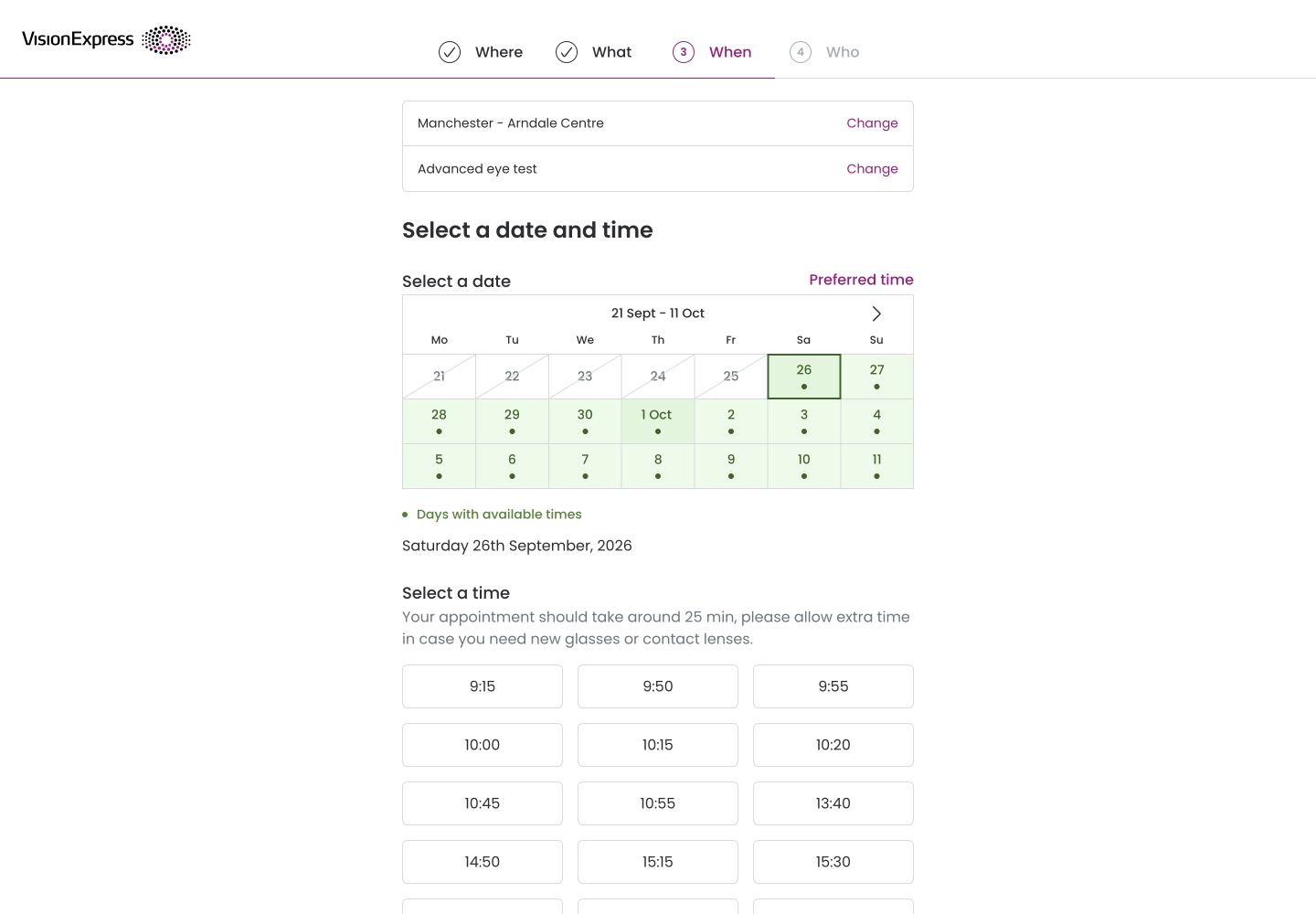Screen dimensions: 1316x914
Task: Book the 9:15 time slot
Action: coord(483,686)
